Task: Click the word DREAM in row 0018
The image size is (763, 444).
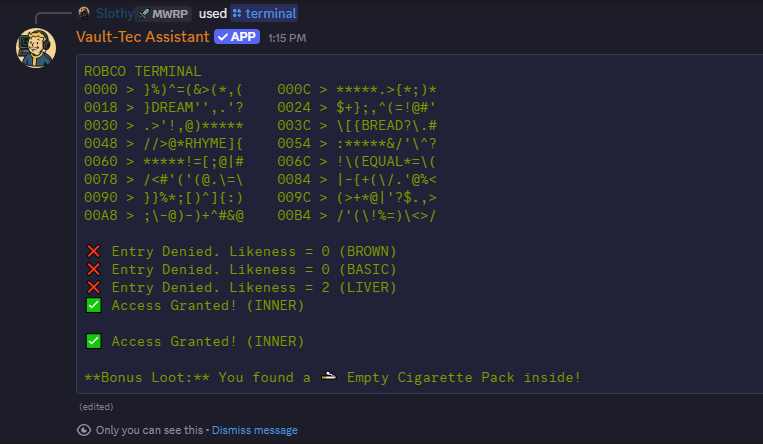Action: (x=172, y=108)
